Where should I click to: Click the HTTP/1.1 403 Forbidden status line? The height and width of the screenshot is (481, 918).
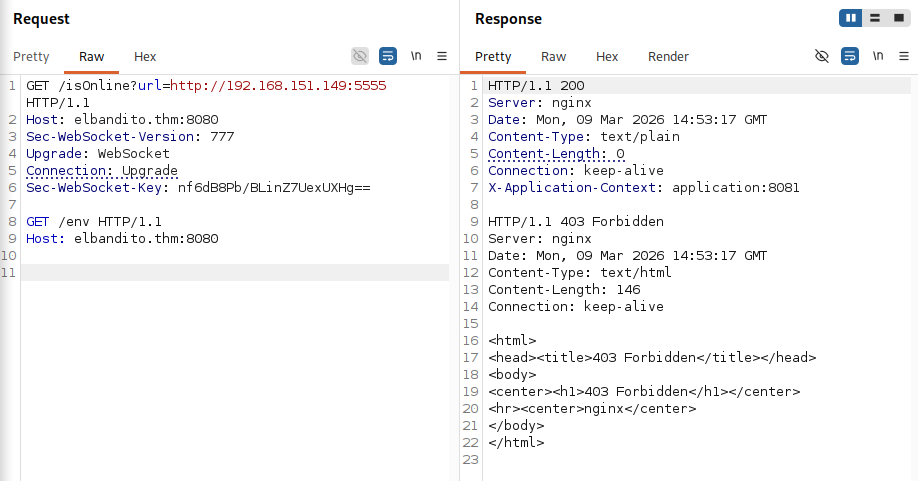(576, 221)
